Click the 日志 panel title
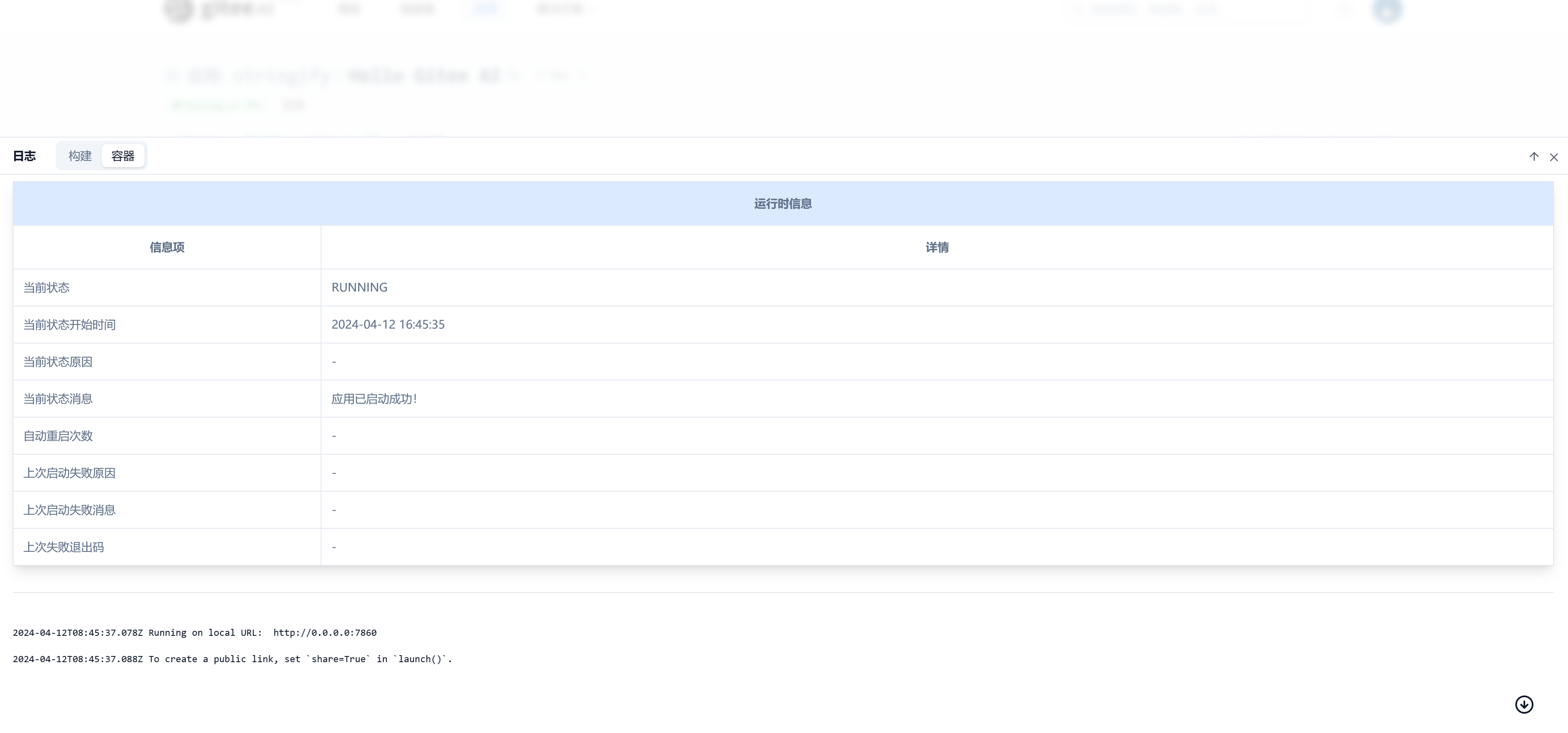1568x733 pixels. click(x=24, y=156)
